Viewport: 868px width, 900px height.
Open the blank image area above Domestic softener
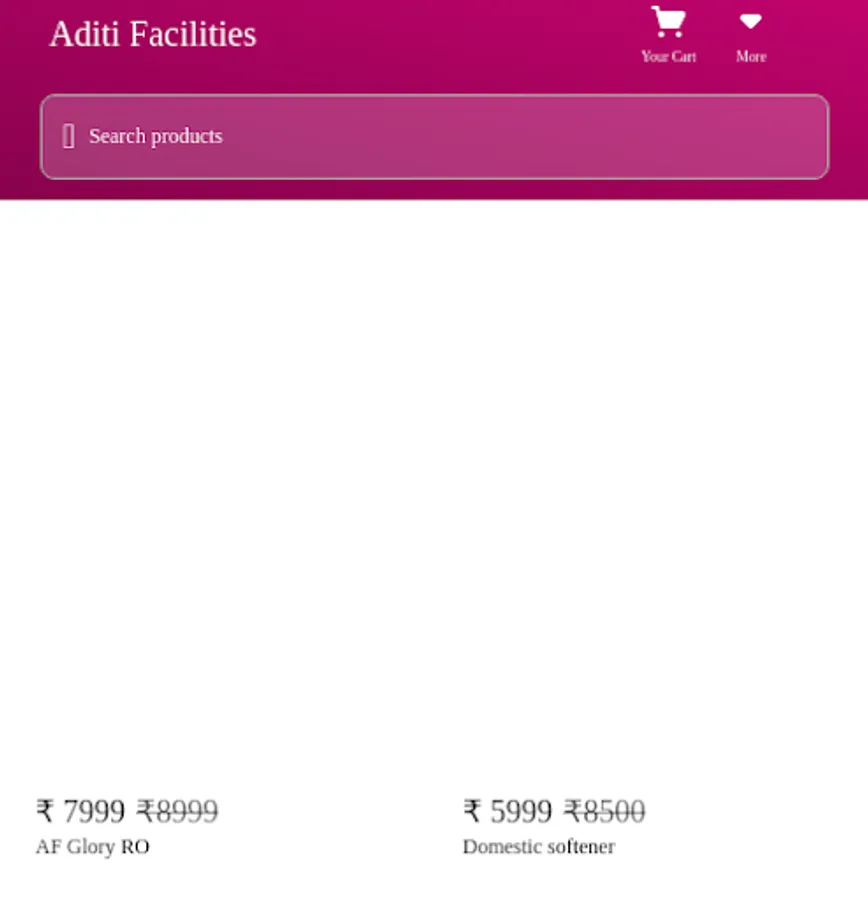648,496
